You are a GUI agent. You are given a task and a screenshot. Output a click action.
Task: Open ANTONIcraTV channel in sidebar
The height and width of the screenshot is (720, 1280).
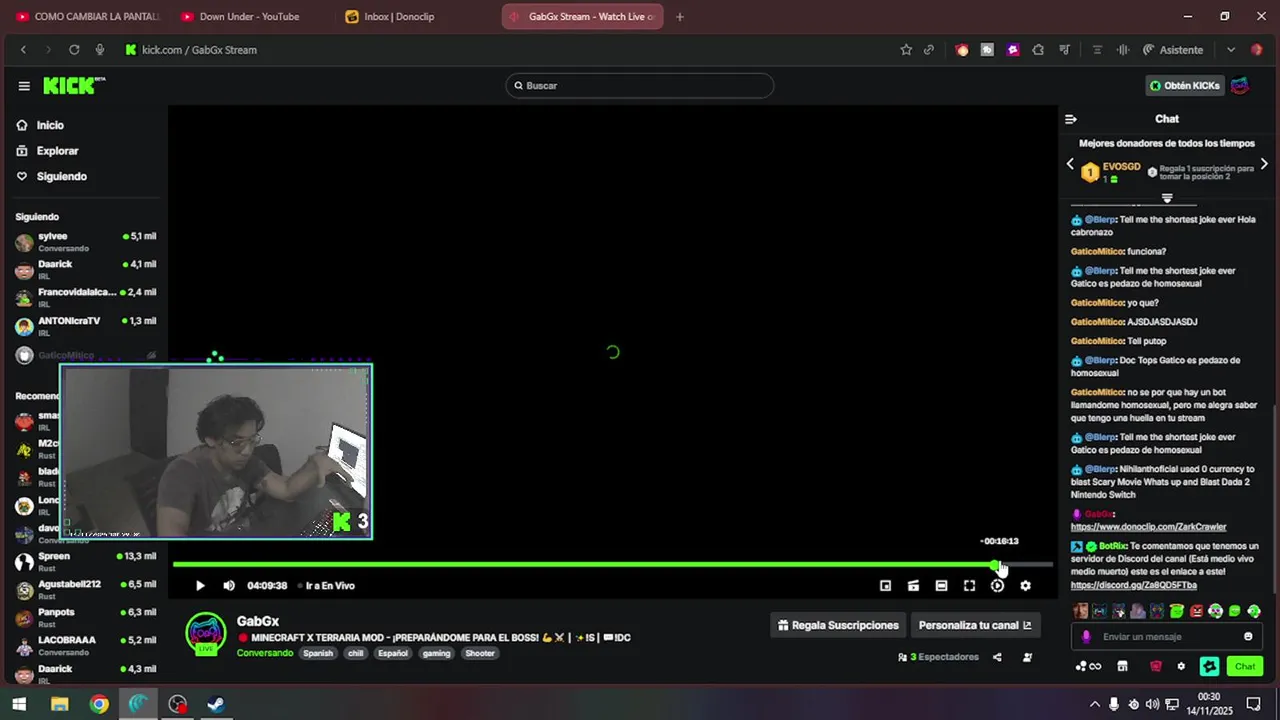coord(86,326)
